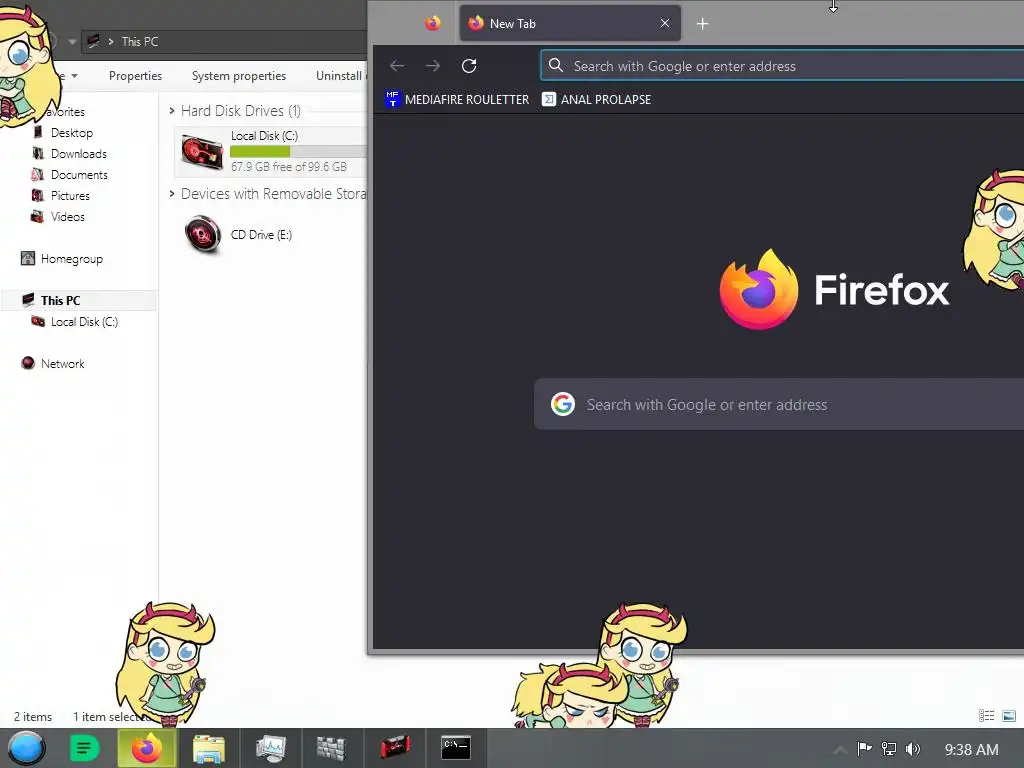Open the red graphics card taskbar icon
The width and height of the screenshot is (1024, 768).
coord(395,746)
